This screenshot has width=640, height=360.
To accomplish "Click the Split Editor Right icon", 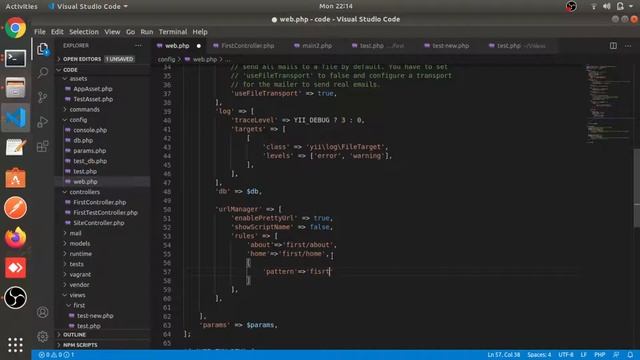I will (613, 46).
